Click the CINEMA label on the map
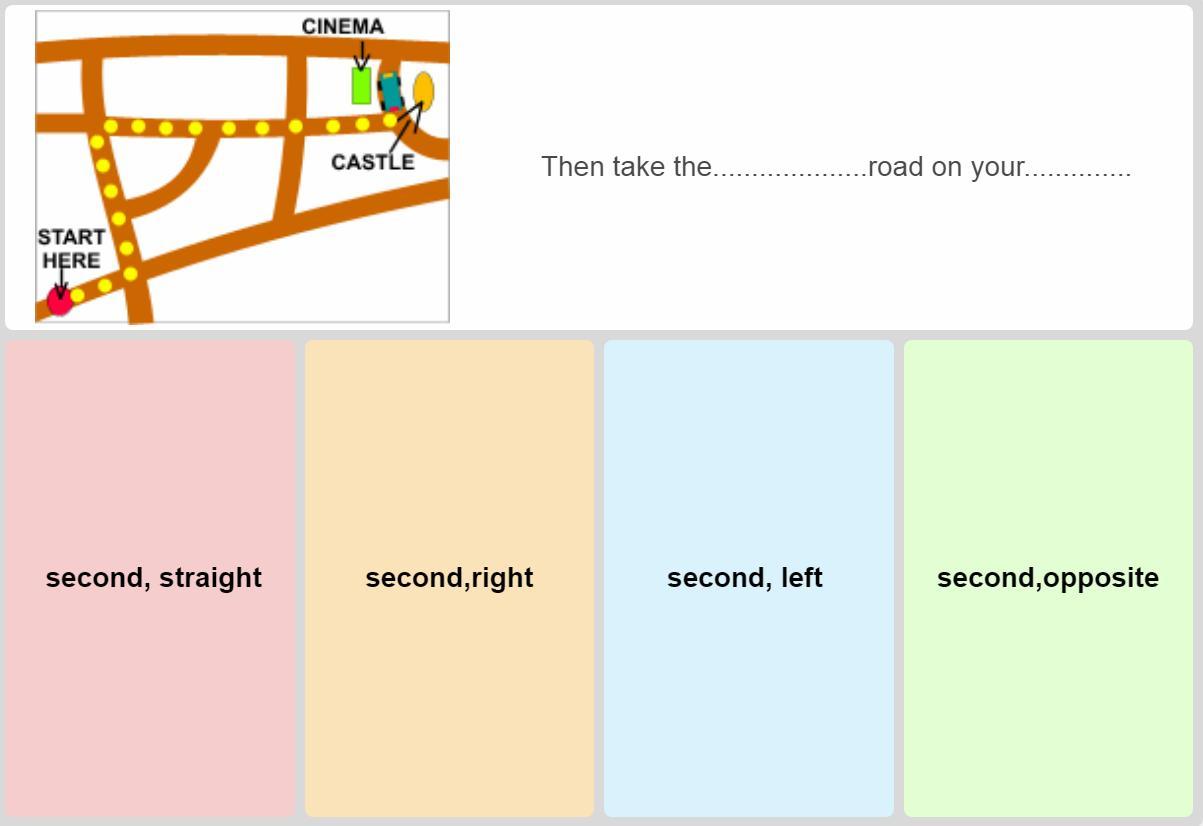Screen dimensions: 1203x826 343,27
